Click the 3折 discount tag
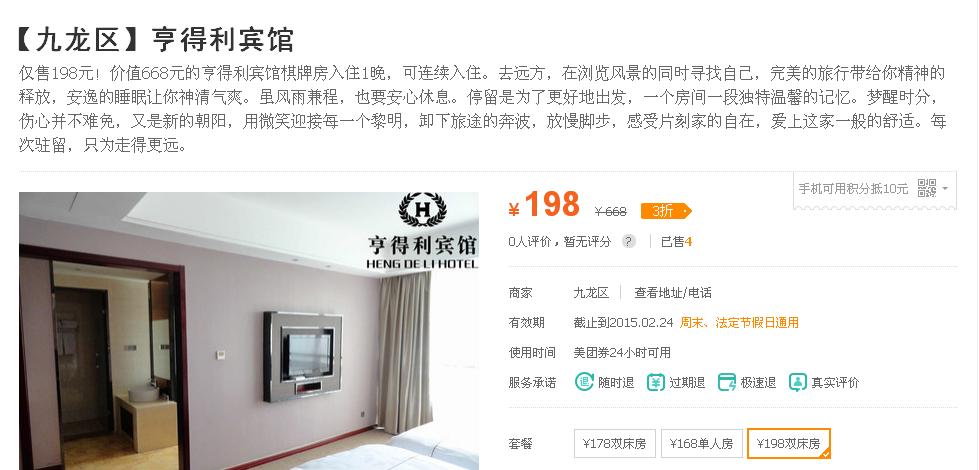This screenshot has height=470, width=979. [x=666, y=212]
